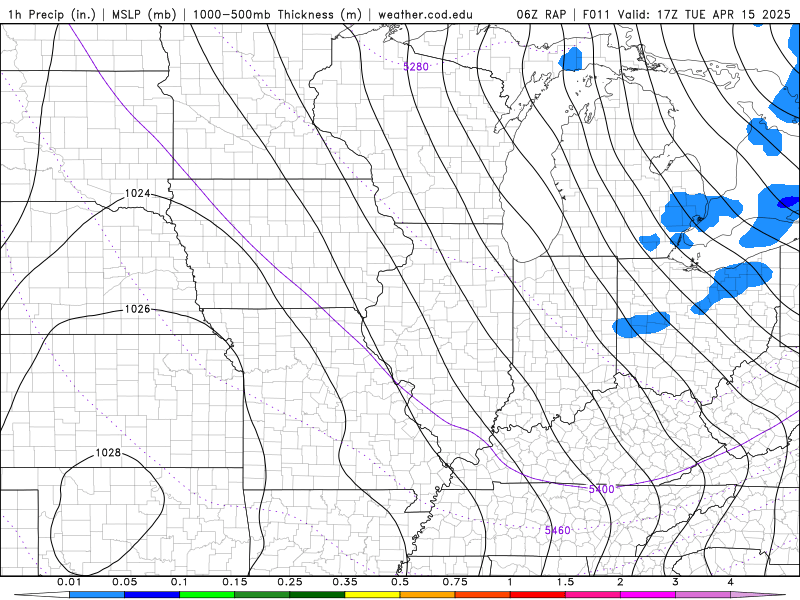
Task: Click the 0.15 legend value
Action: (x=235, y=582)
